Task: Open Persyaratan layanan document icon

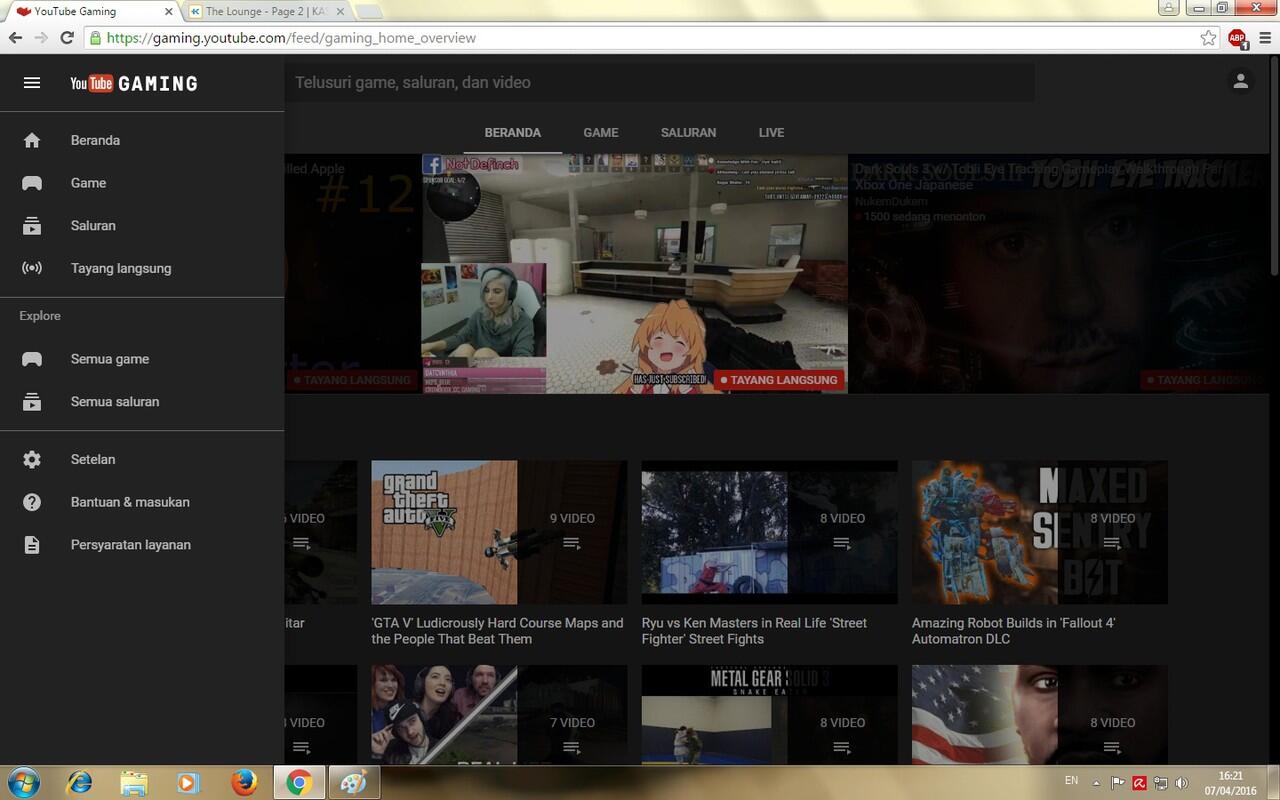Action: 32,545
